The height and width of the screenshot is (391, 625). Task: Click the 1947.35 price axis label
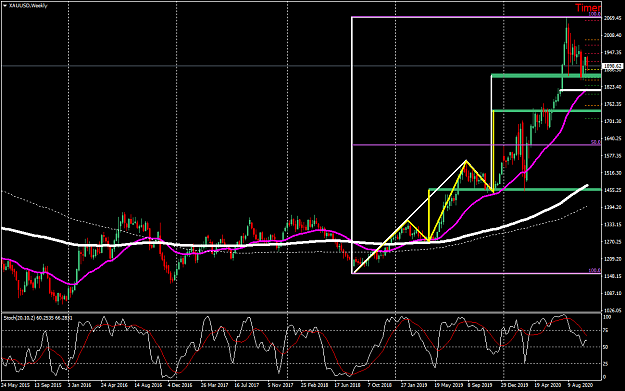click(x=613, y=52)
